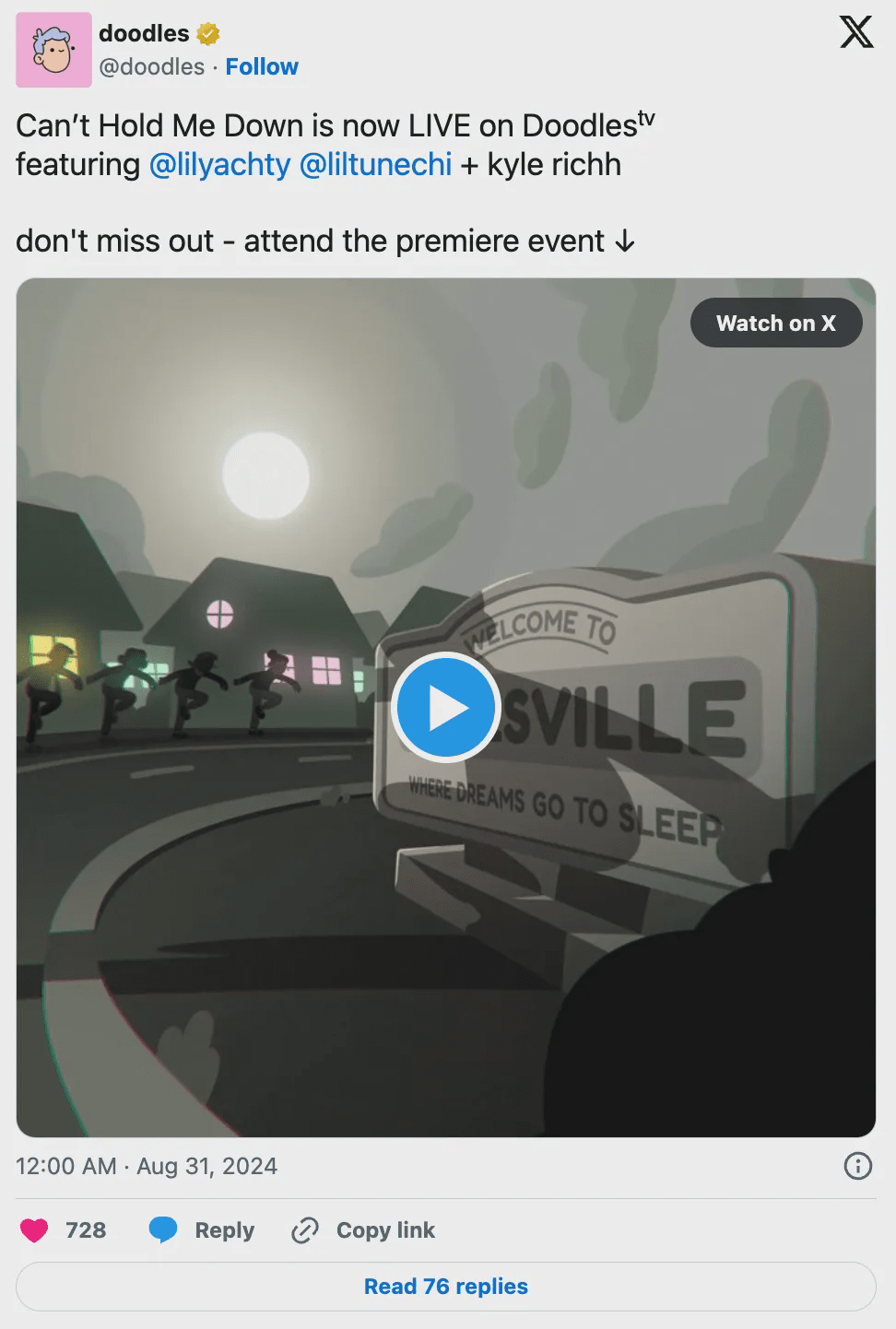Open the doodles profile avatar
The width and height of the screenshot is (896, 1329).
click(53, 50)
